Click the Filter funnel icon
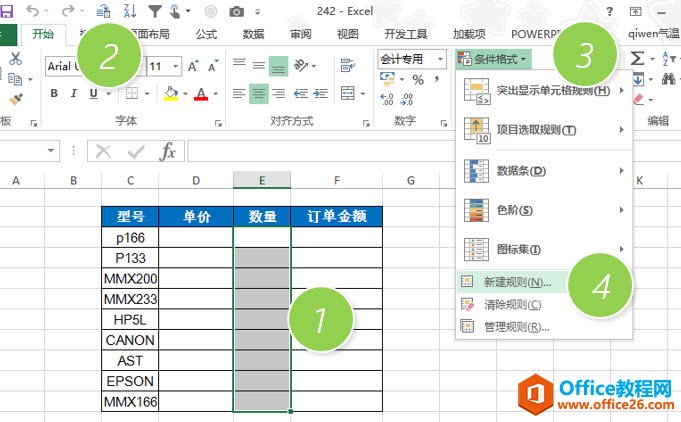This screenshot has width=681, height=422. (x=155, y=11)
